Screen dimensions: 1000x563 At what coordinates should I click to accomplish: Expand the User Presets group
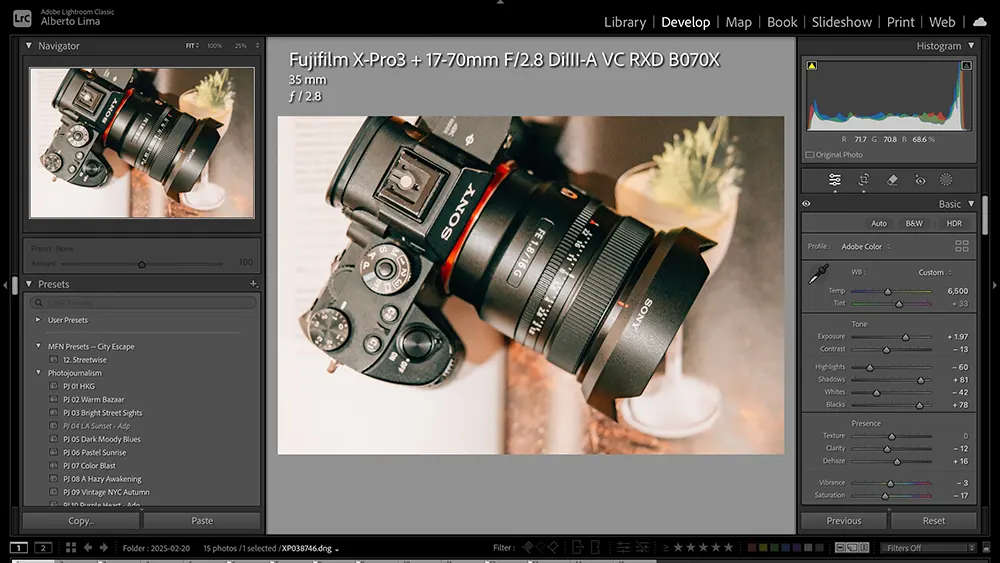tap(38, 319)
